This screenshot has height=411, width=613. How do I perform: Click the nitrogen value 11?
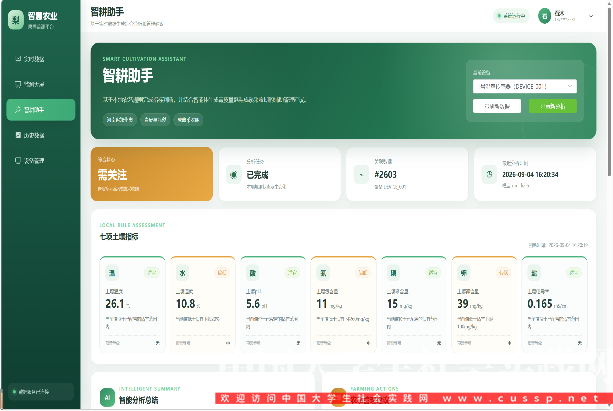[x=322, y=304]
